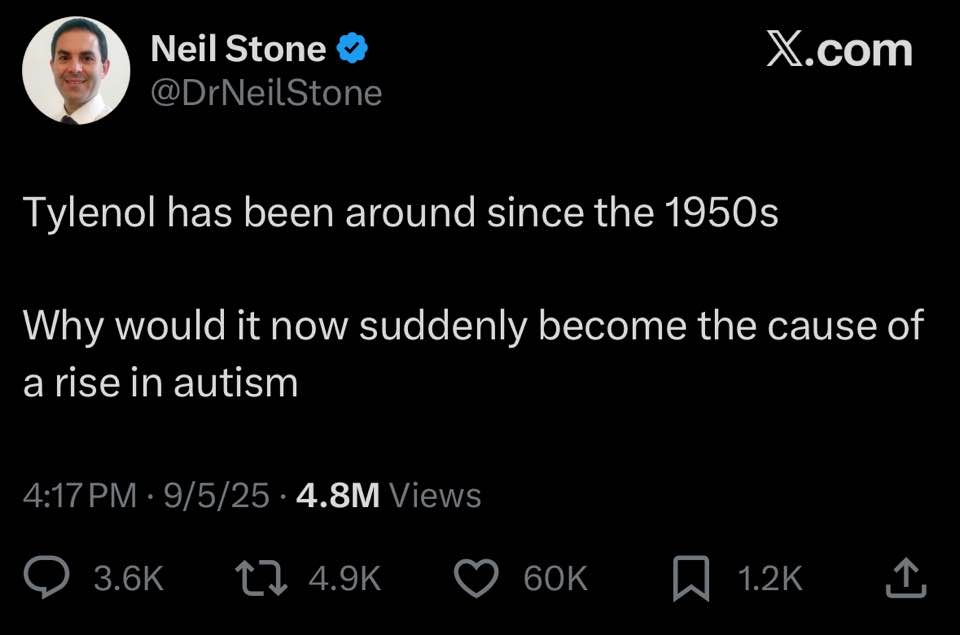This screenshot has height=635, width=960.
Task: Click the line mentioning Tylenol and the 1950s
Action: (400, 213)
